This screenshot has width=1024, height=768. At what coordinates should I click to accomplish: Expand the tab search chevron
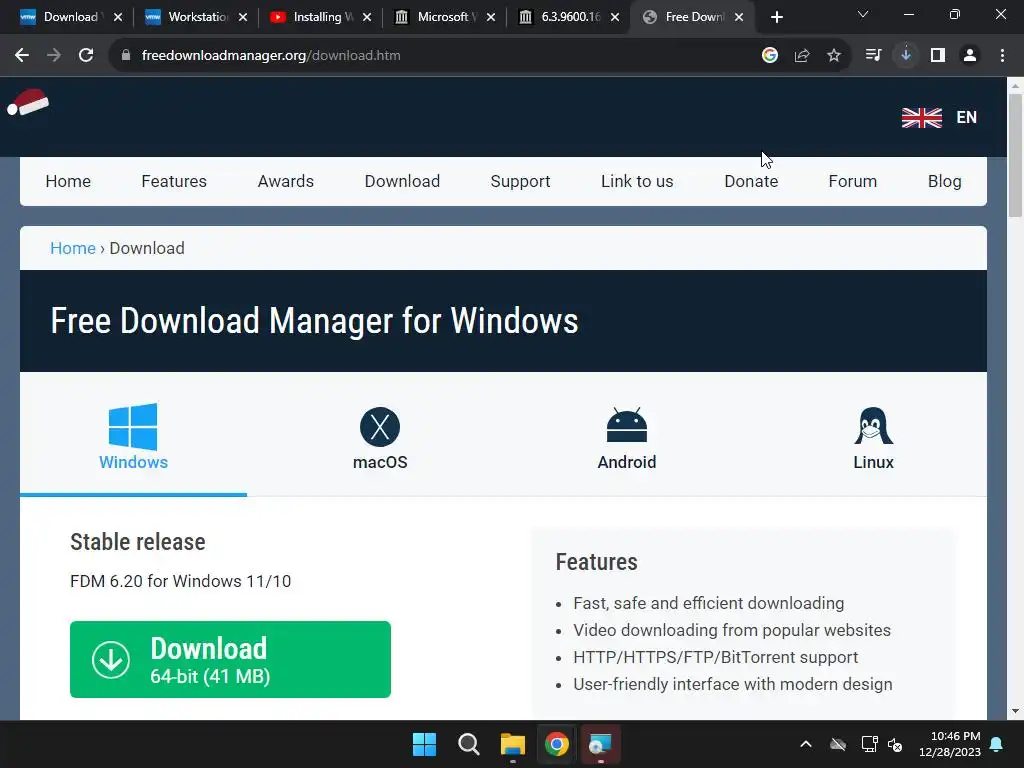[863, 14]
